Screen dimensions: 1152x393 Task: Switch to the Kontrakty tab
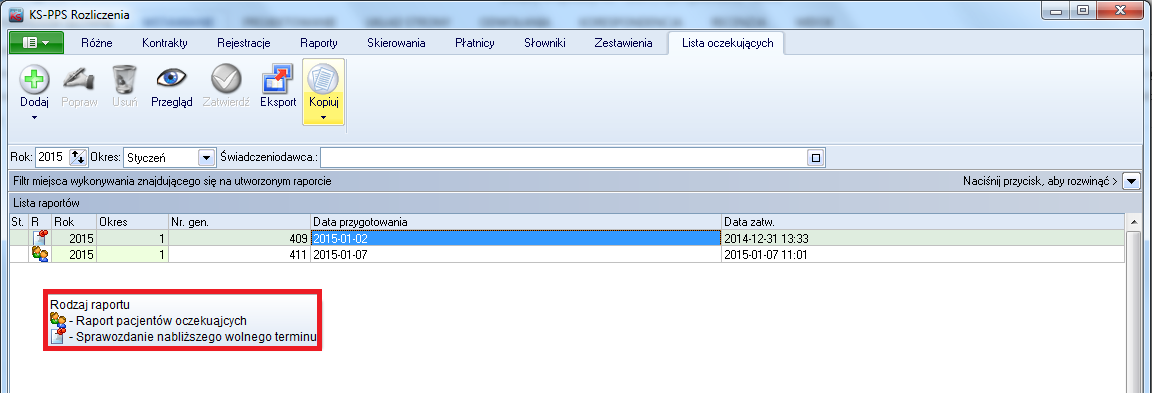(165, 43)
